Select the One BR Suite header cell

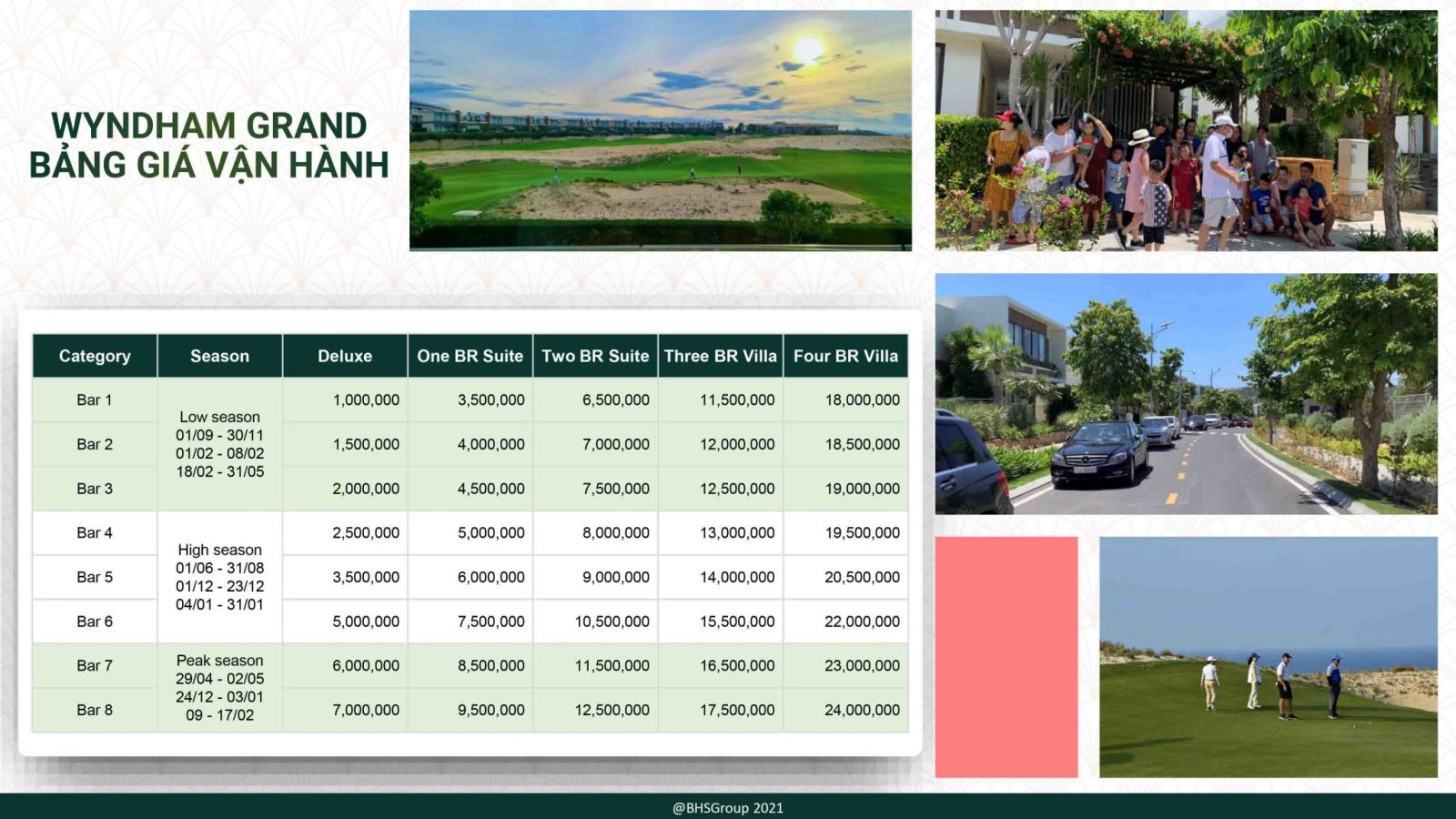(470, 356)
